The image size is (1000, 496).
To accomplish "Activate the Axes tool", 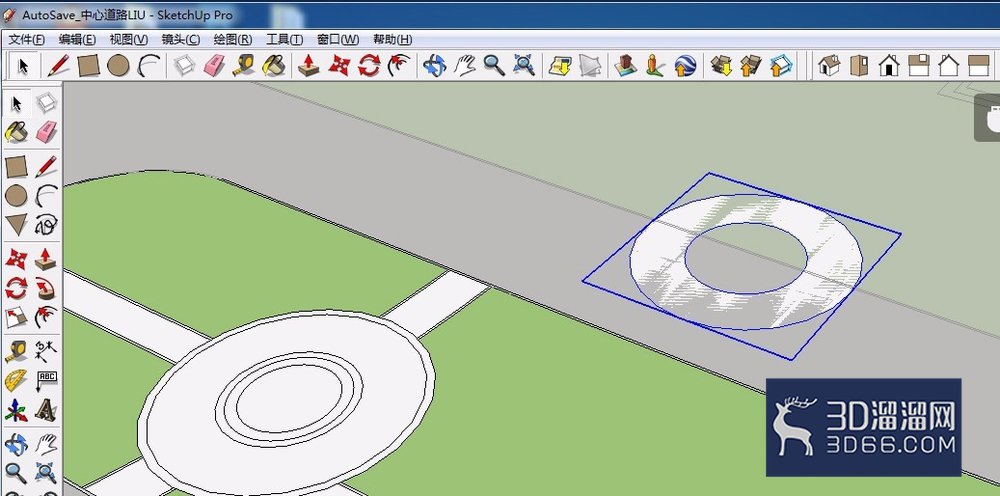I will (x=16, y=410).
